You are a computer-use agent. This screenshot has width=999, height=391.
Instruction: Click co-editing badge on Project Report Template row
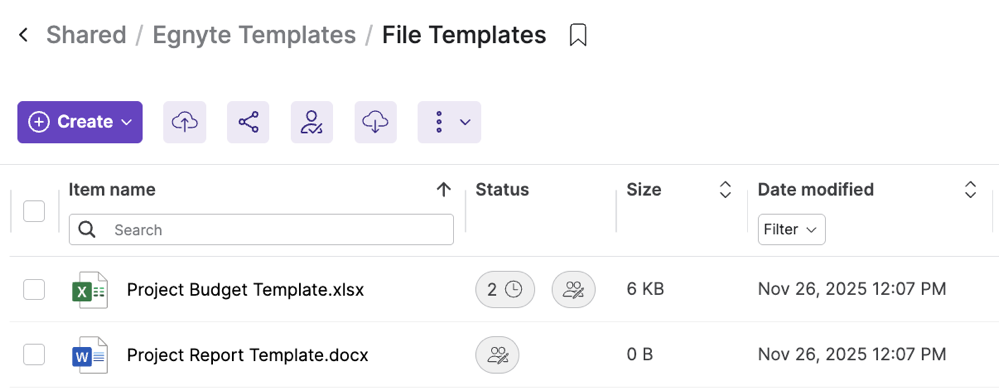498,355
